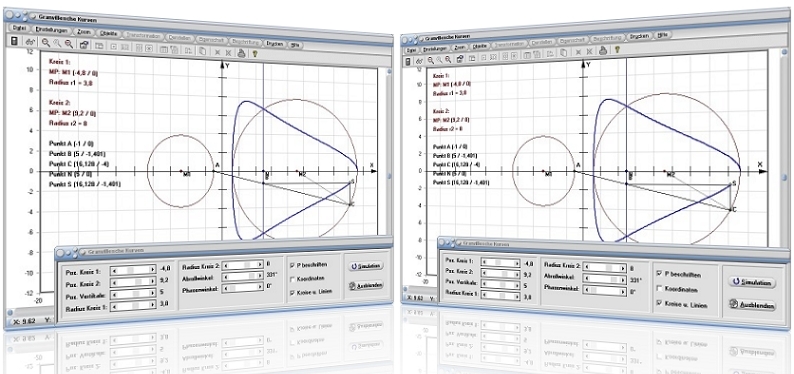Toggle 'P beschriften' checkbox in left control panel
The height and width of the screenshot is (374, 794).
tap(292, 265)
